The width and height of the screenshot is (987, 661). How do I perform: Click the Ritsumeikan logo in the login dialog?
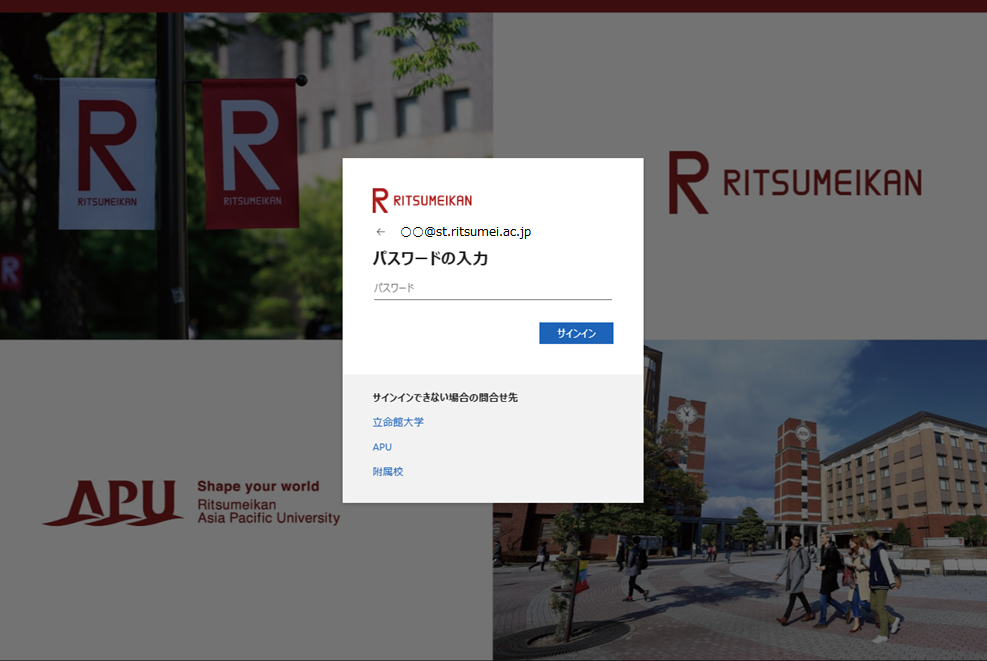[422, 200]
